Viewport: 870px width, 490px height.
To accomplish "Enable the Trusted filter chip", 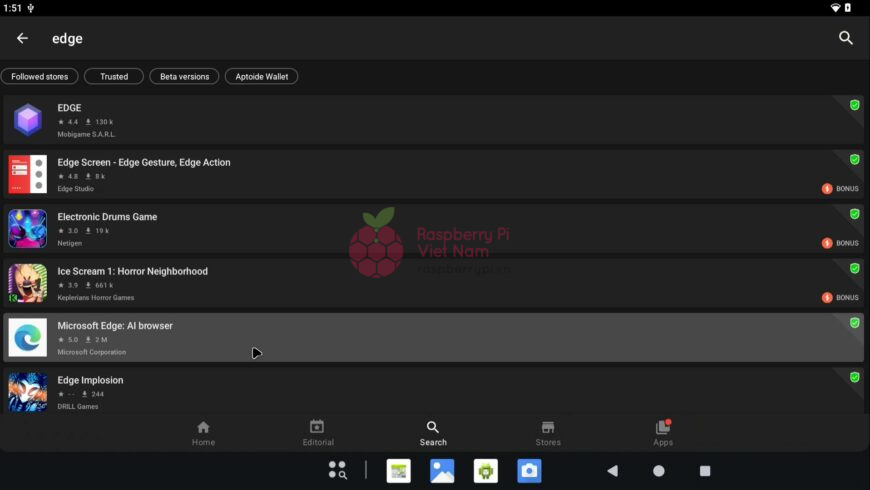I will (x=114, y=77).
